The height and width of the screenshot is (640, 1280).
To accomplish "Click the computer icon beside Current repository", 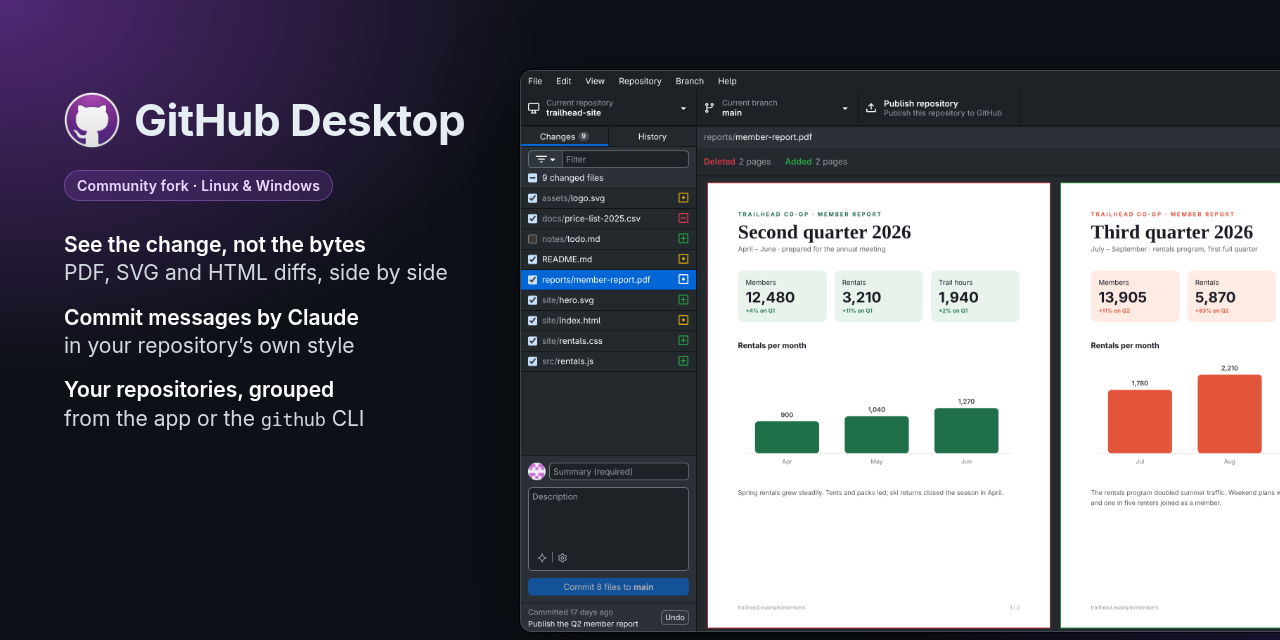I will tap(534, 108).
